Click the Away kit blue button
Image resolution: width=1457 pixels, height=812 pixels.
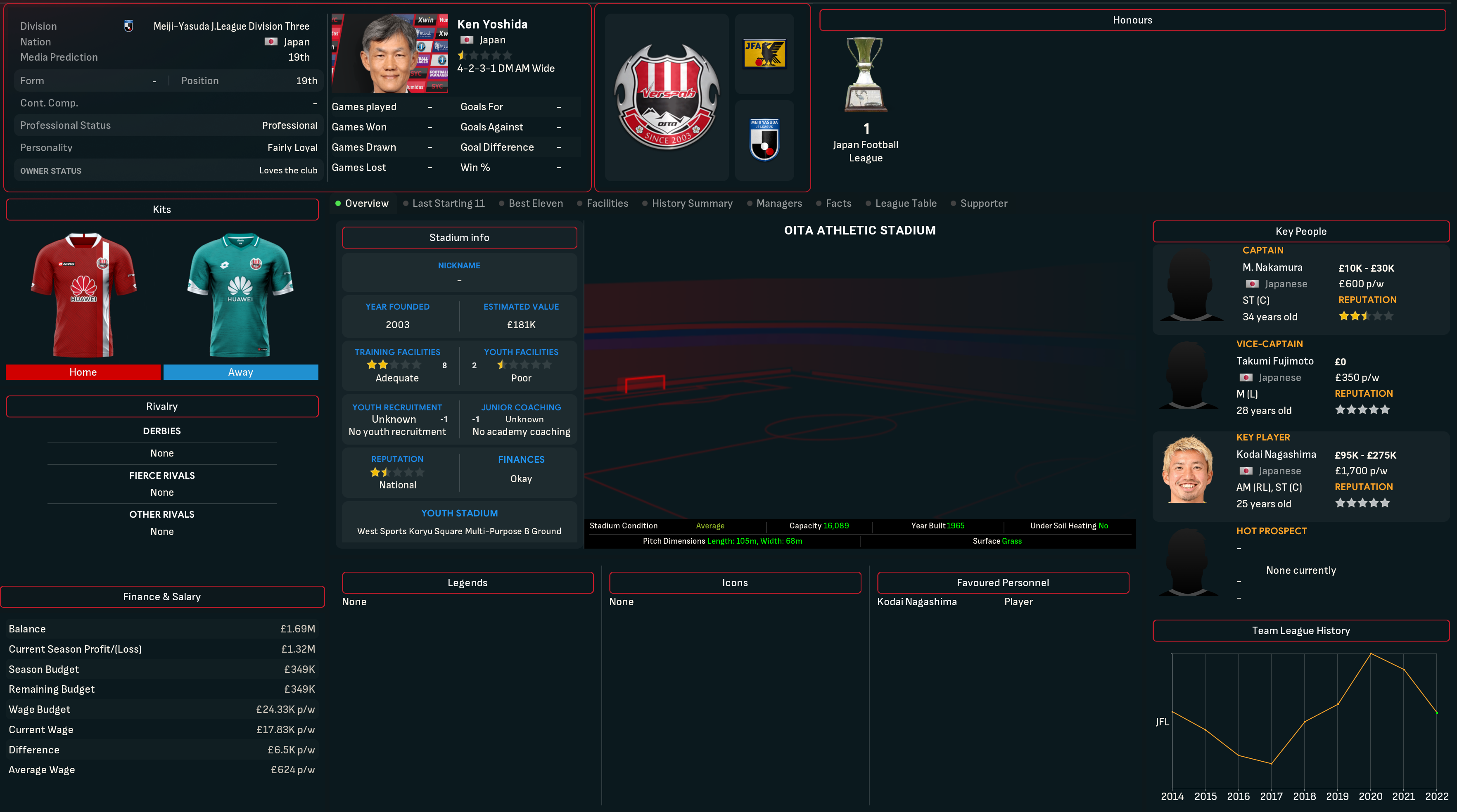click(x=240, y=372)
